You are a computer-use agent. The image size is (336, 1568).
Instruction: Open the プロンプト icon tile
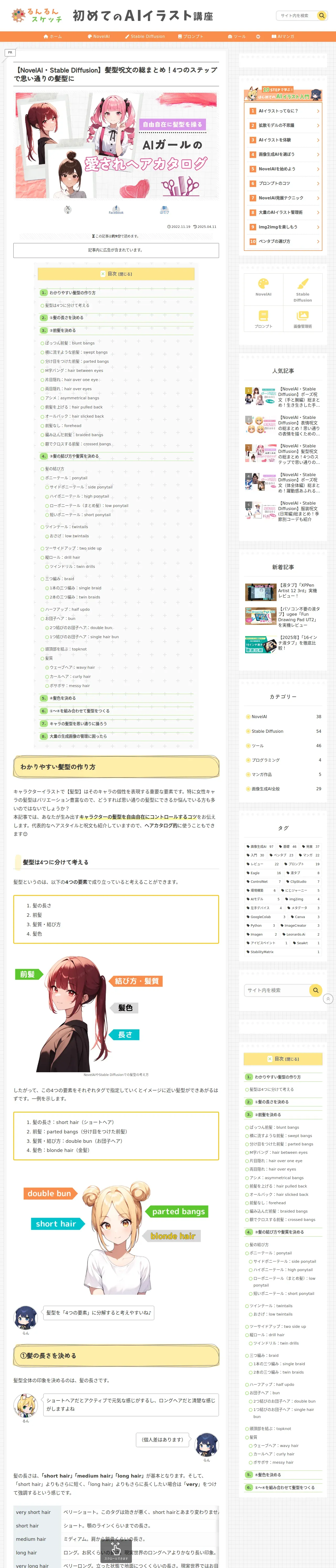(x=264, y=319)
